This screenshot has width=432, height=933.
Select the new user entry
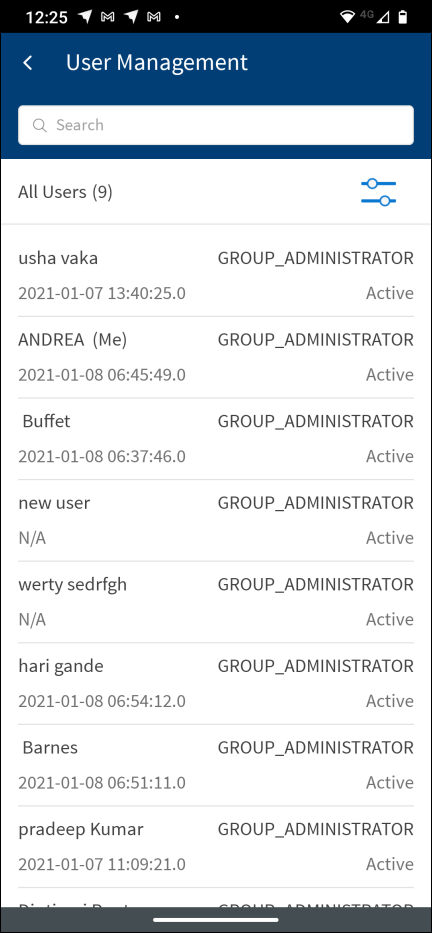(x=216, y=520)
